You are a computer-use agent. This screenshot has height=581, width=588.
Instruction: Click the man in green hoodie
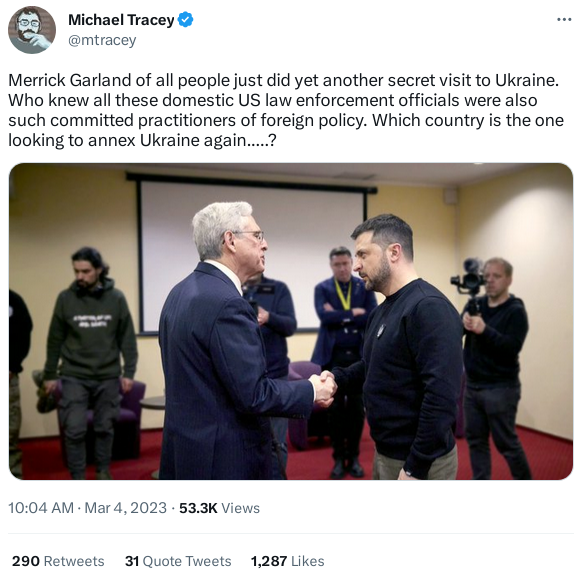pyautogui.click(x=90, y=360)
